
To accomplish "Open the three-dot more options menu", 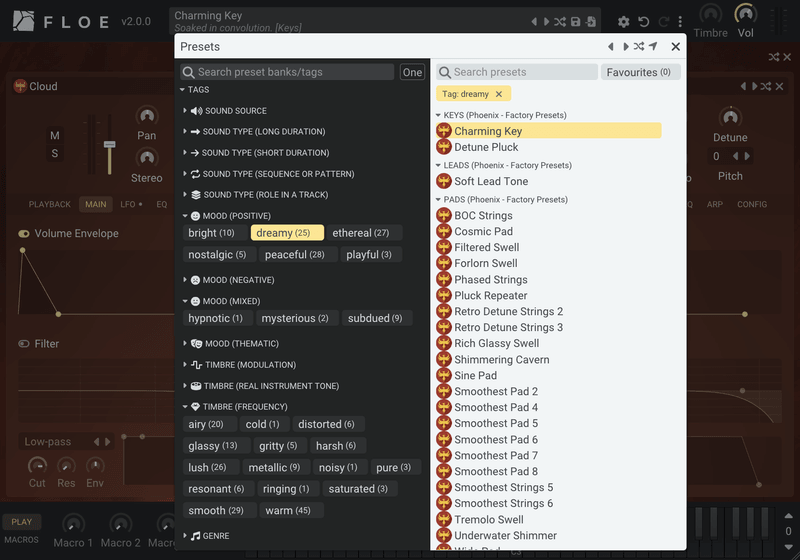I will [680, 21].
